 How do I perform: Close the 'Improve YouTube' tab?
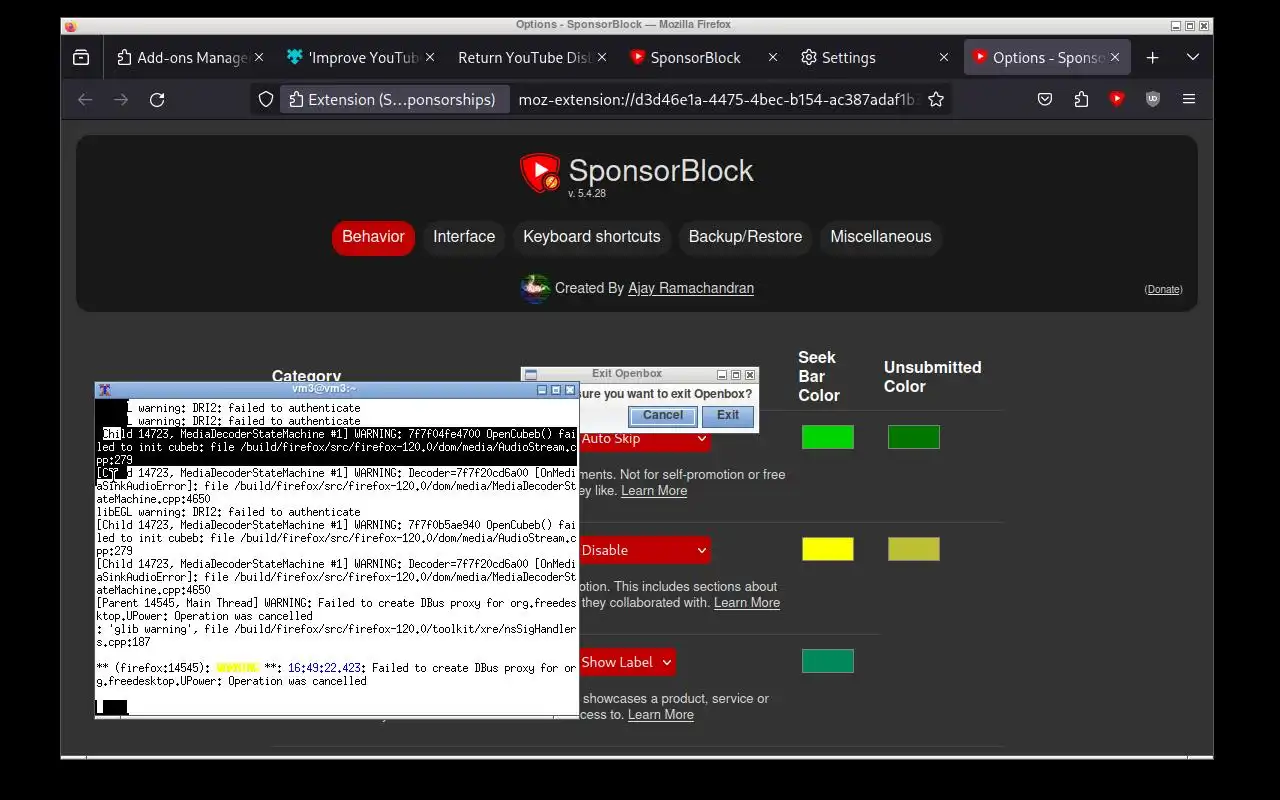[x=430, y=58]
